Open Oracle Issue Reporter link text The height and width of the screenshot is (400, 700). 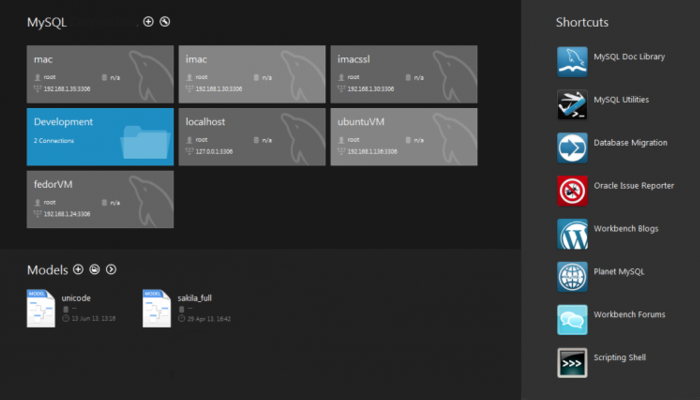coord(633,185)
